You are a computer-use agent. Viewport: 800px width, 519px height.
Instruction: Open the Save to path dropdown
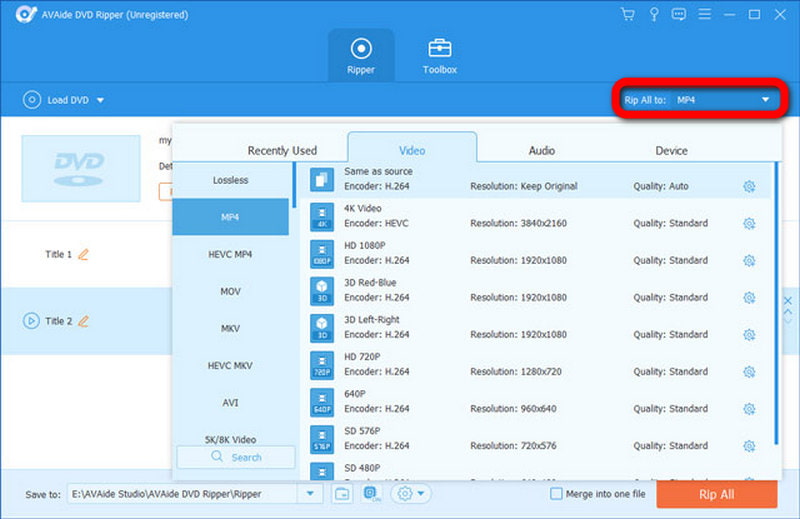click(310, 494)
